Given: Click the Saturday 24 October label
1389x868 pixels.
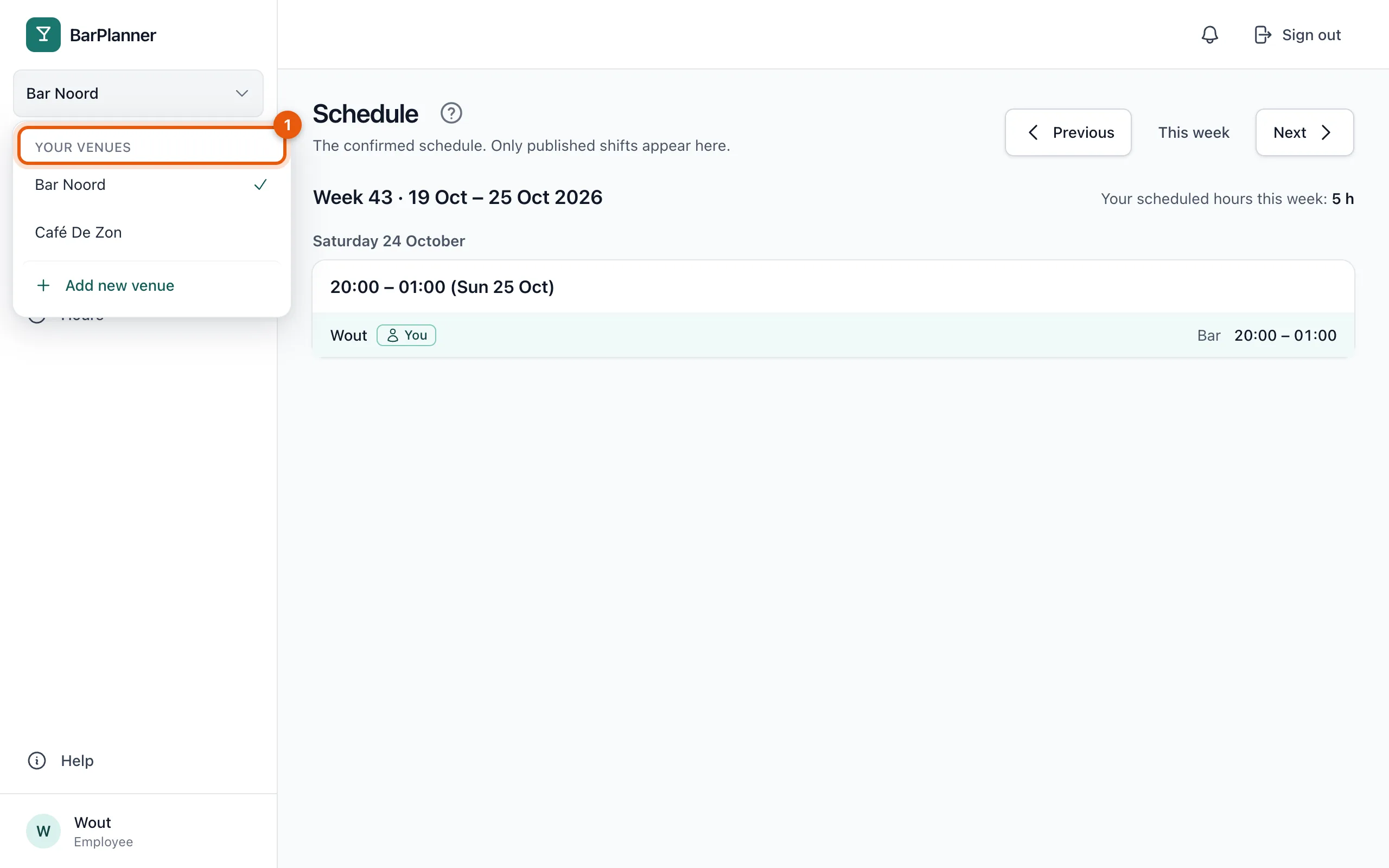Looking at the screenshot, I should click(x=388, y=241).
